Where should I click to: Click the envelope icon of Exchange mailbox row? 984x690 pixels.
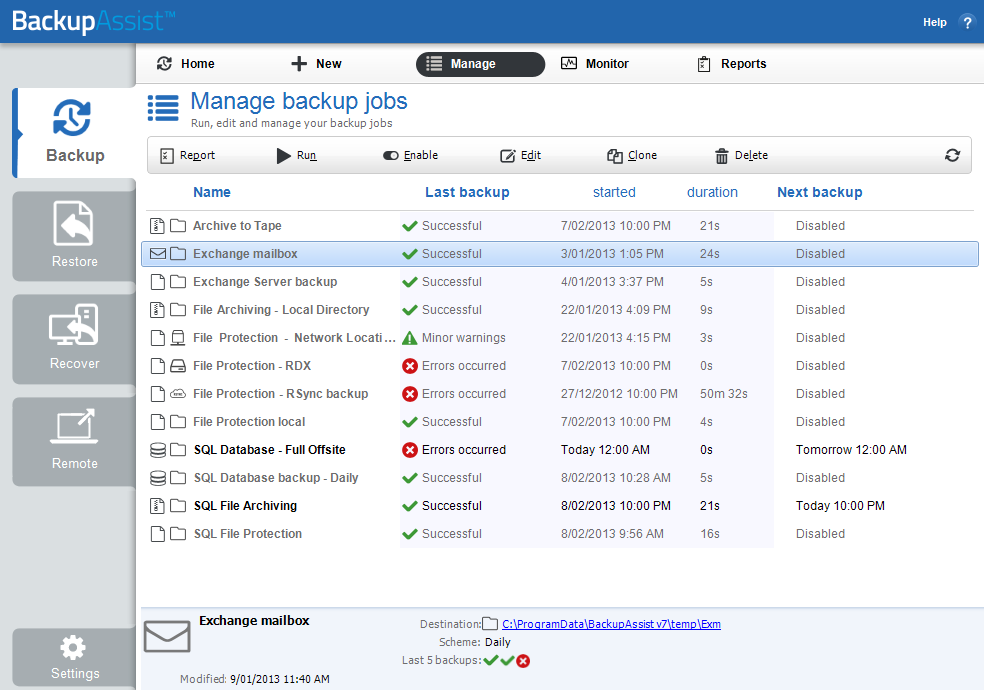158,254
